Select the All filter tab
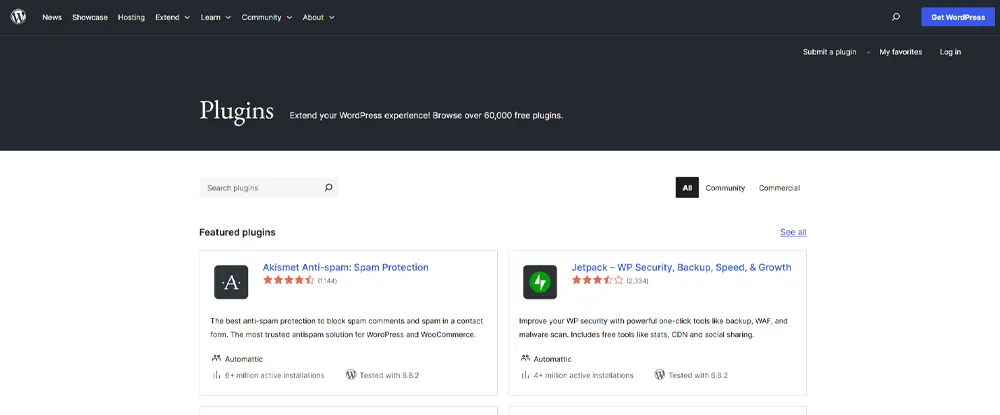The image size is (1000, 415). pos(687,188)
